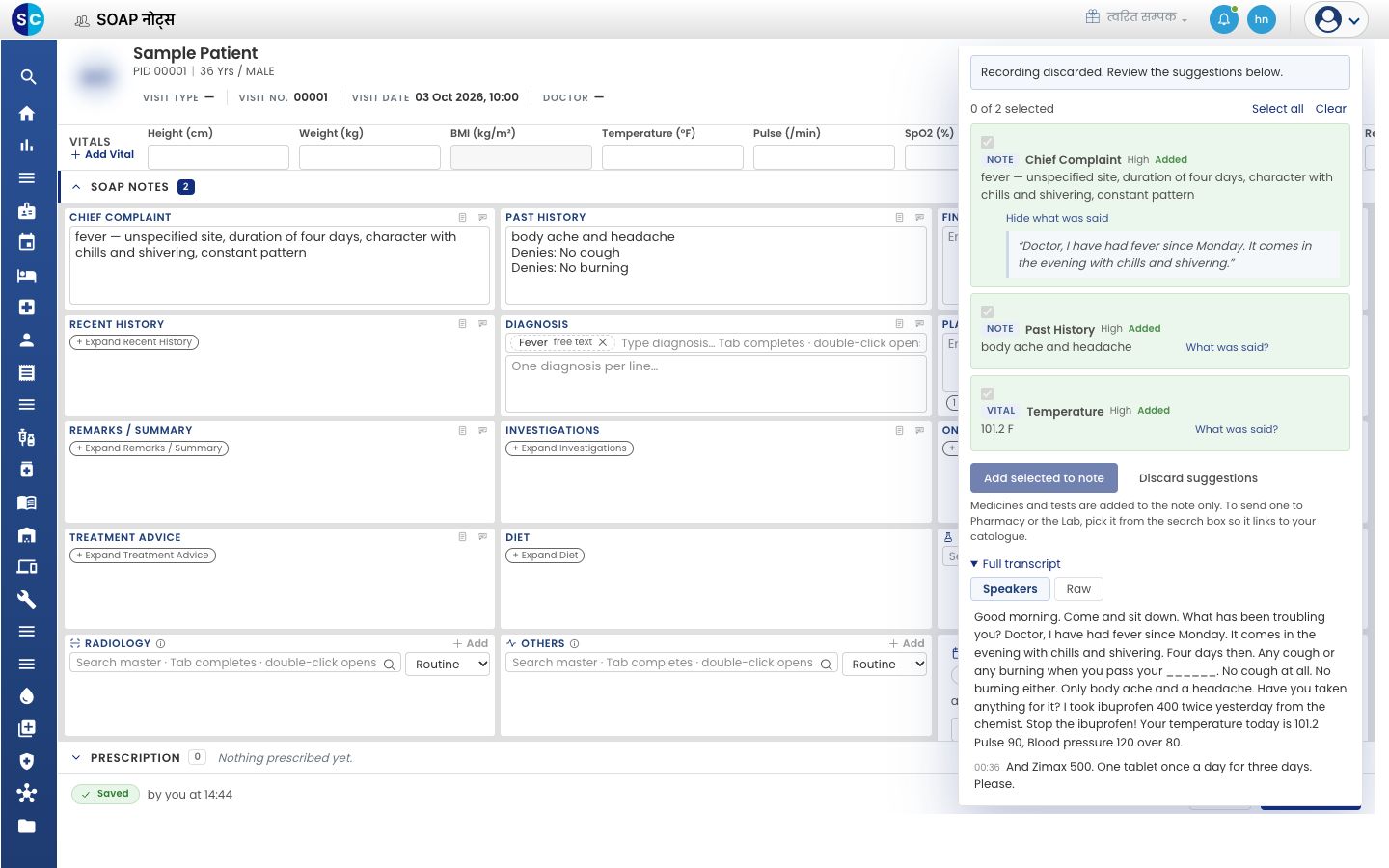Click Add Vital

(103, 154)
